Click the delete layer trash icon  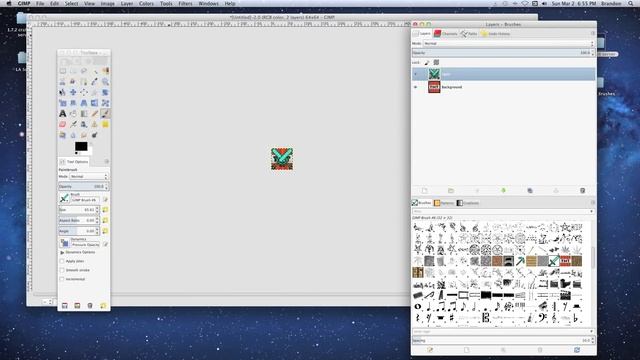click(582, 191)
